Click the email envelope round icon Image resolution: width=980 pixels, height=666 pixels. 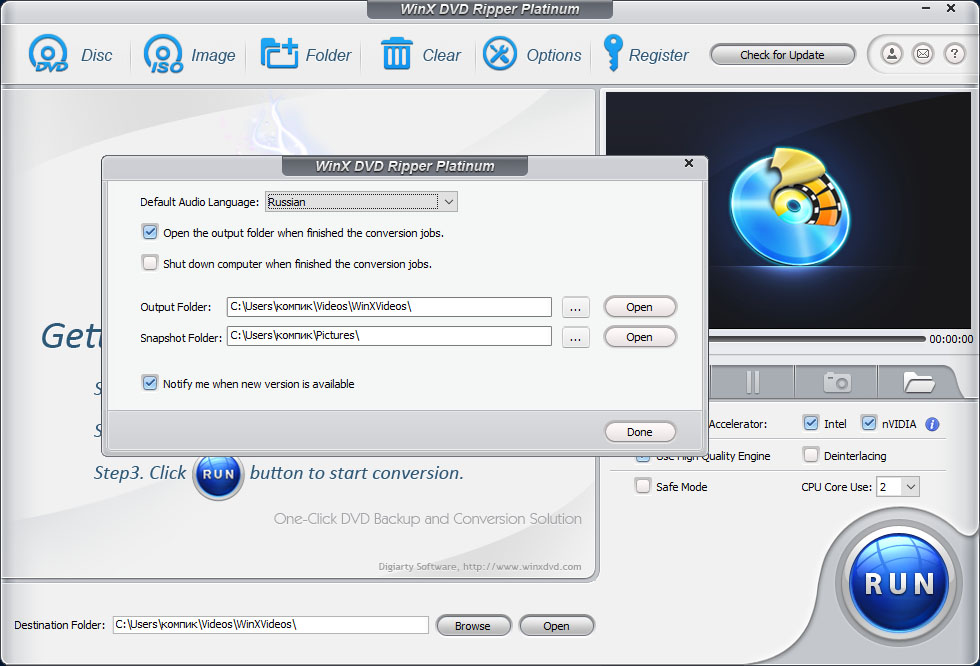coord(922,54)
